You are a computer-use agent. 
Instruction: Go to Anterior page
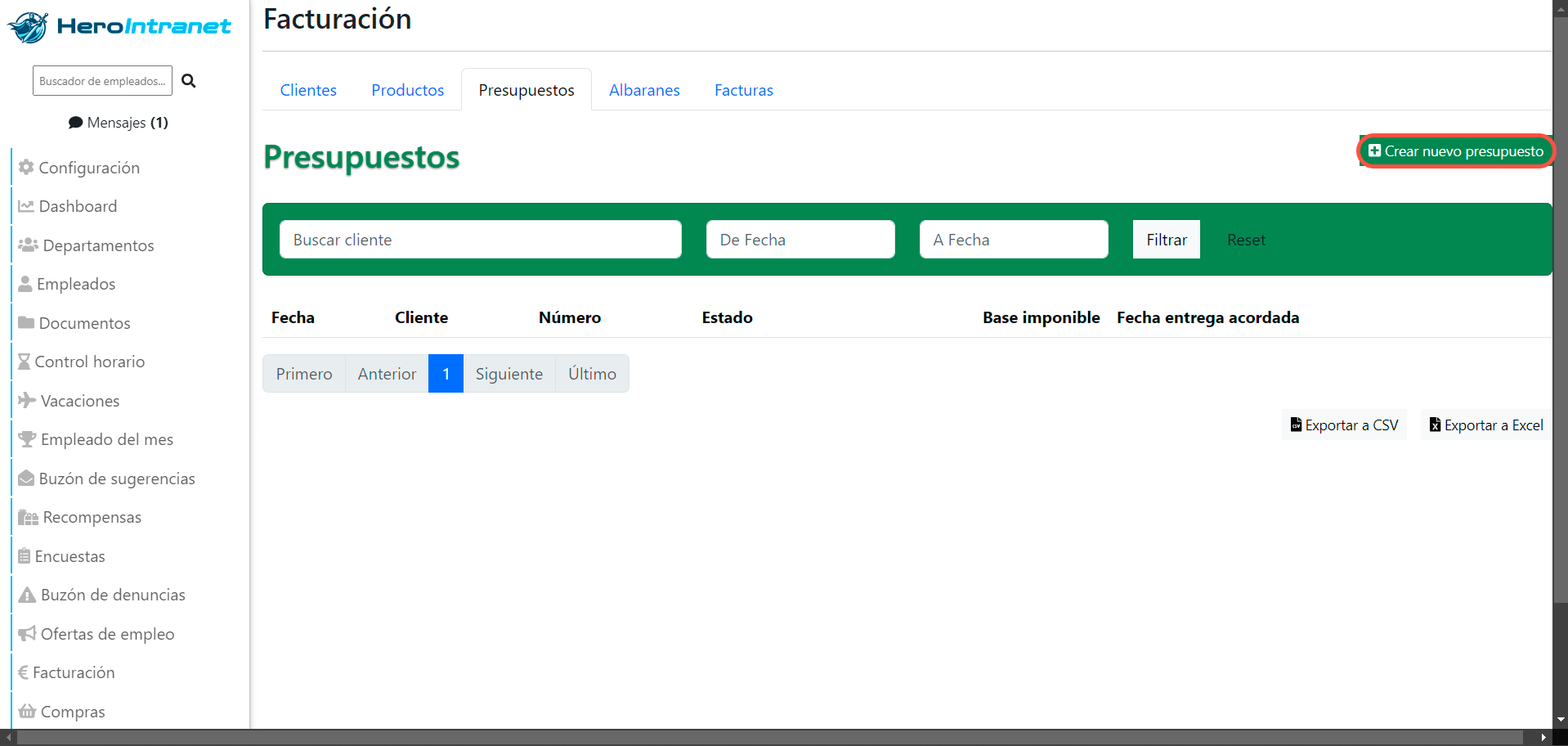pyautogui.click(x=387, y=374)
